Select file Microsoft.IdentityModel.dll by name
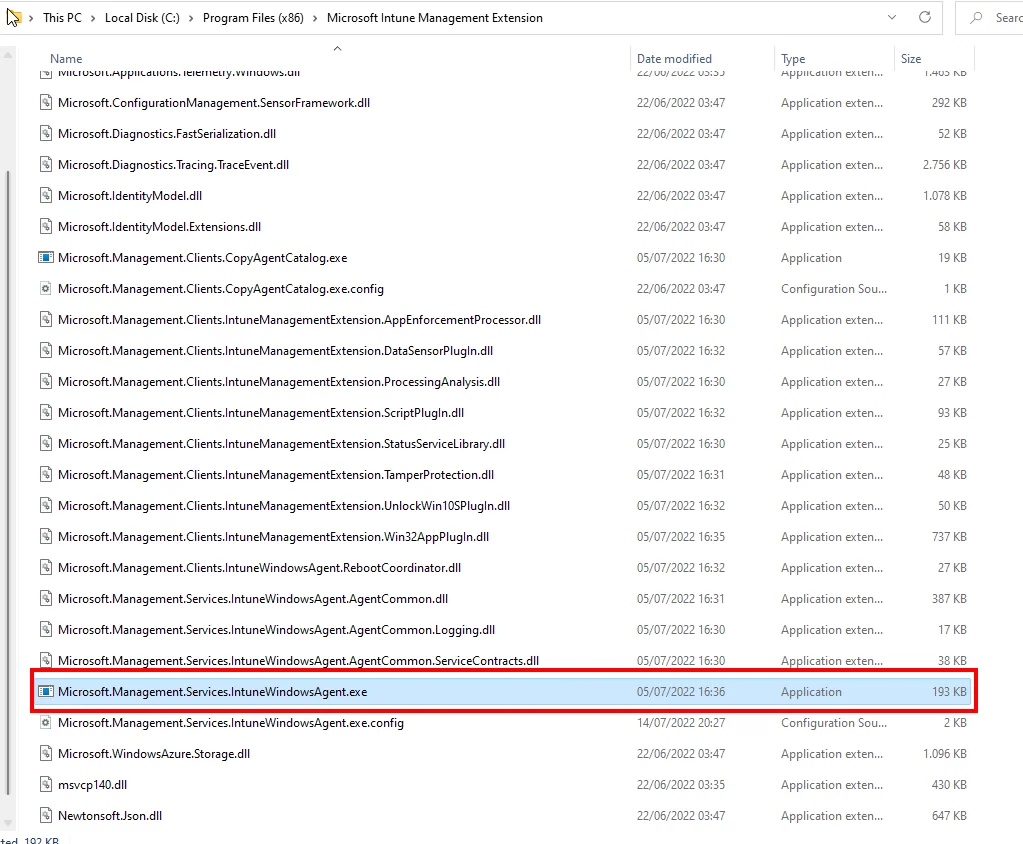This screenshot has width=1023, height=844. click(x=130, y=196)
